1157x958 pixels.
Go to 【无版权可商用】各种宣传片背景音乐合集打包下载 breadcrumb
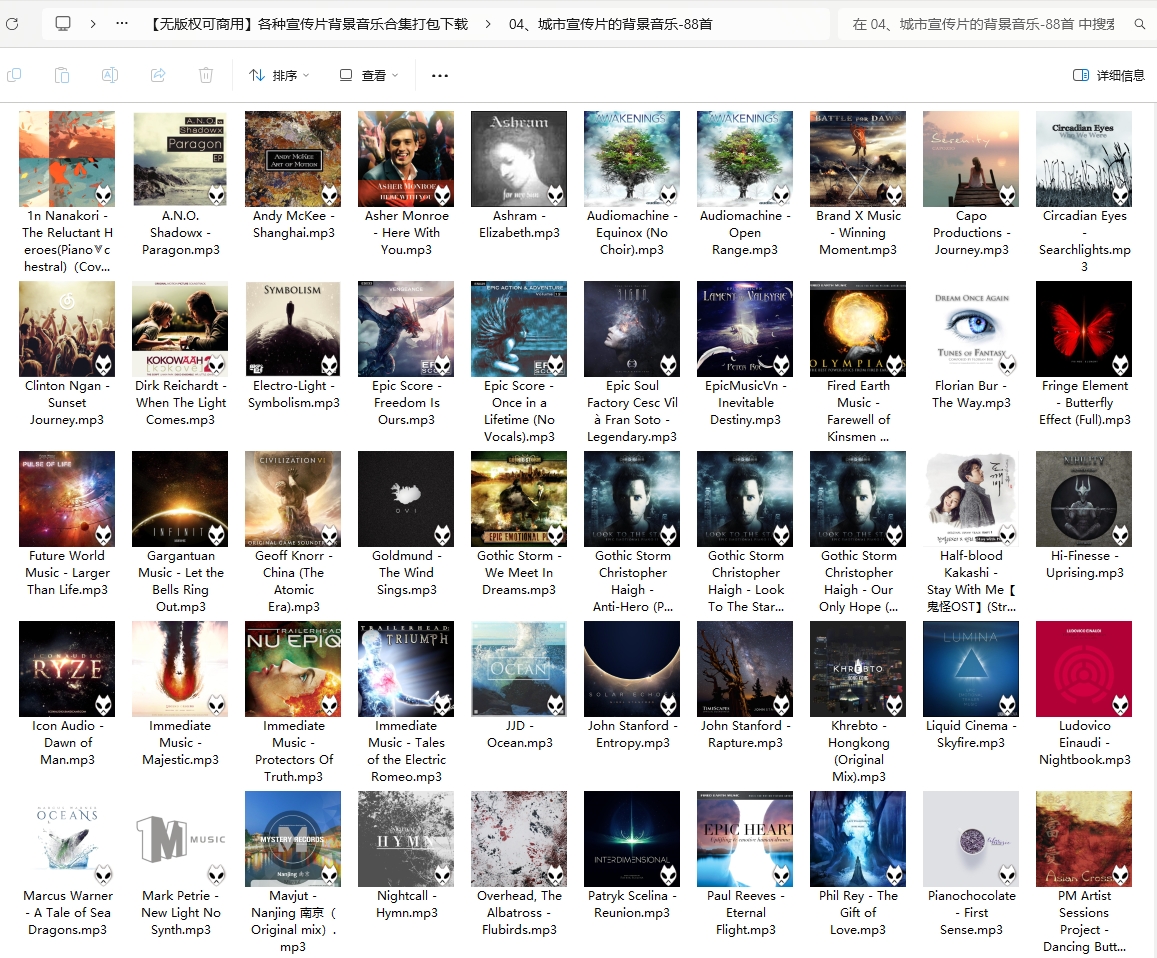(308, 24)
